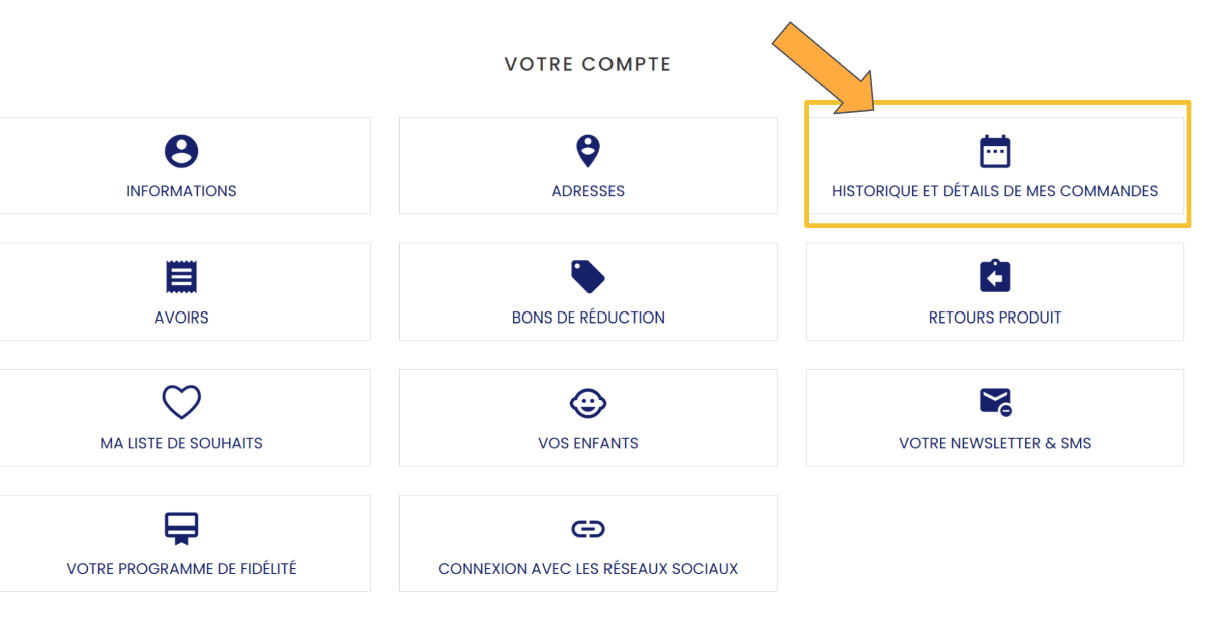
Task: Open Retours Produit text link
Action: (x=995, y=318)
